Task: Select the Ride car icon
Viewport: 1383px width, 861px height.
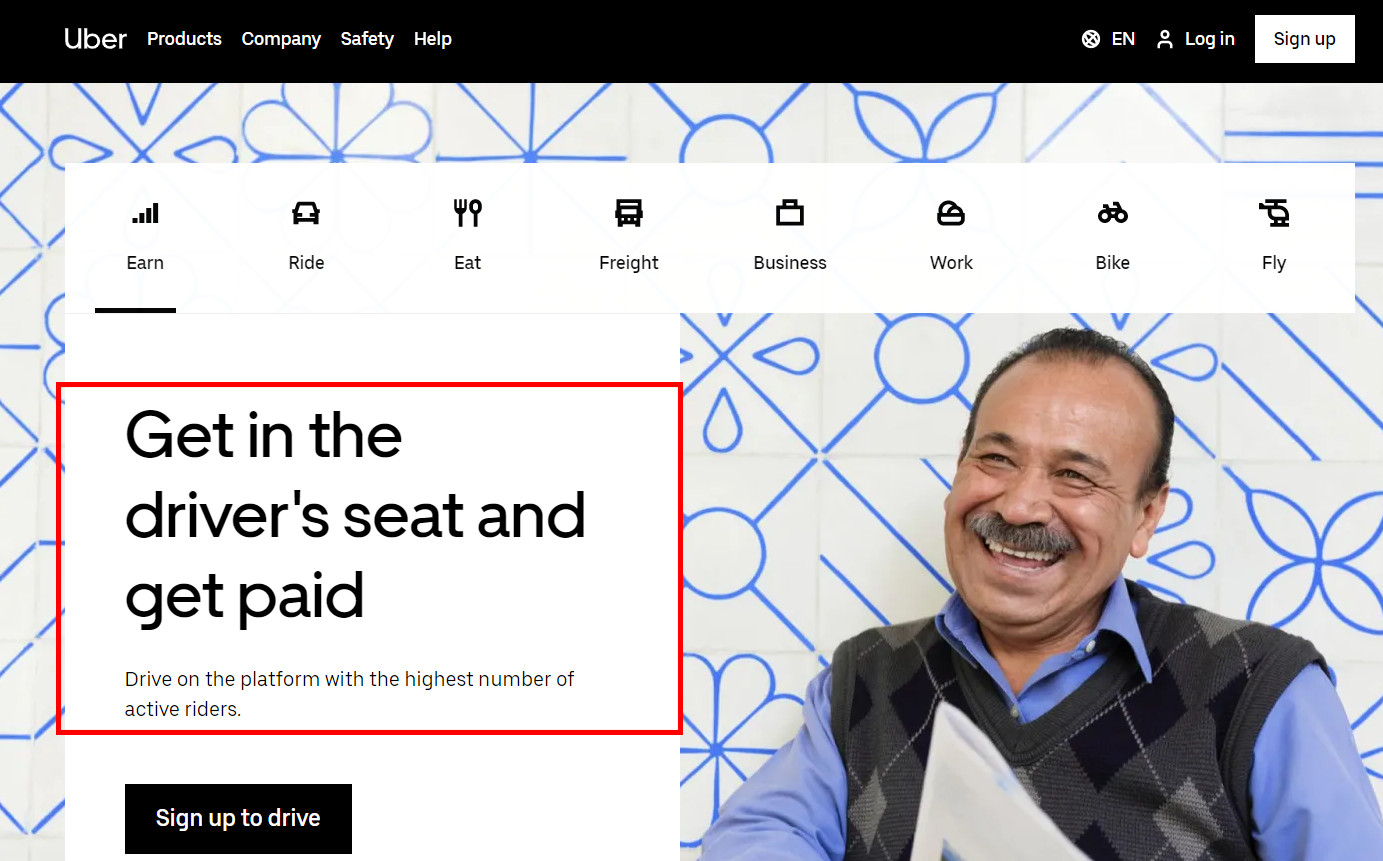Action: point(306,213)
